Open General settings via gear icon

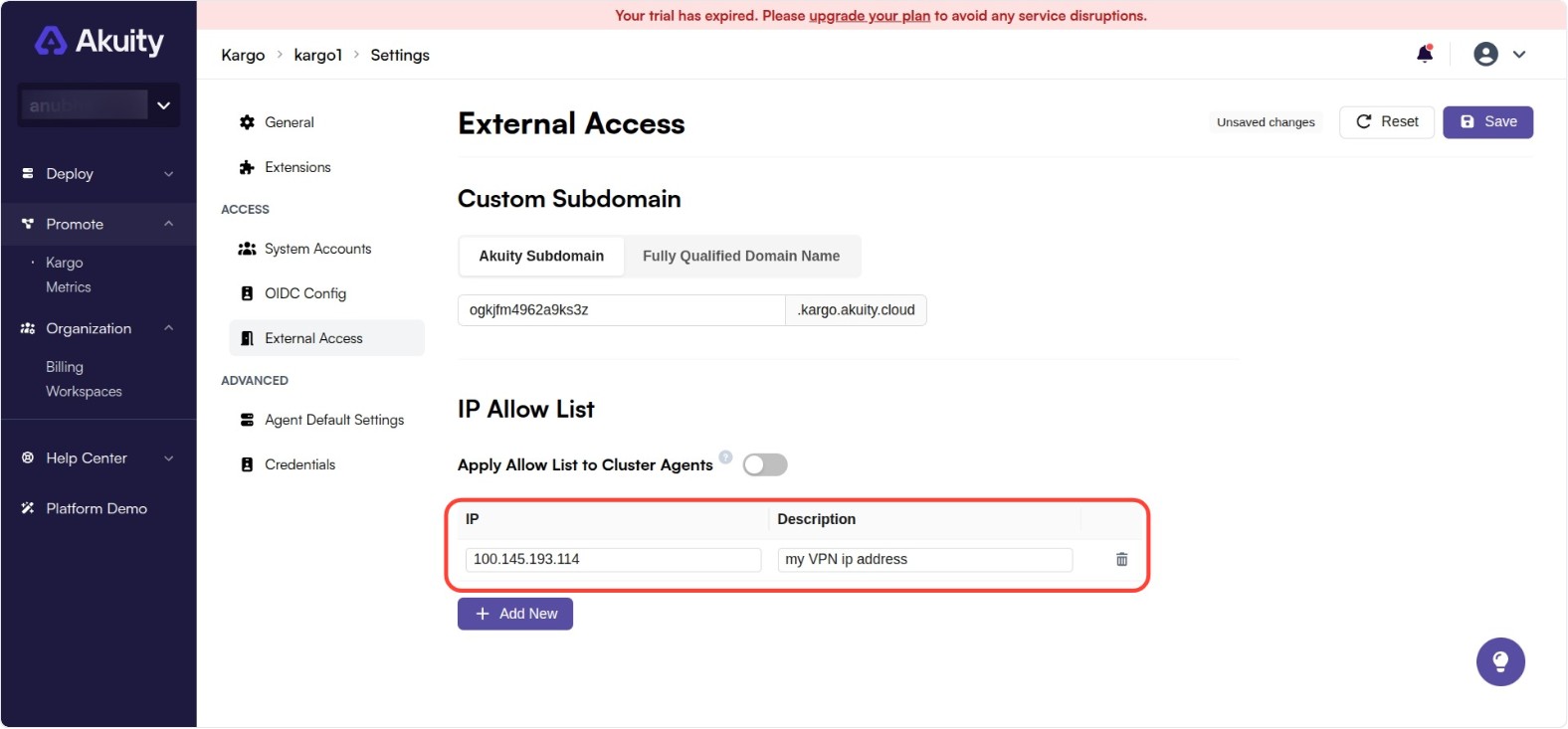[x=247, y=121]
